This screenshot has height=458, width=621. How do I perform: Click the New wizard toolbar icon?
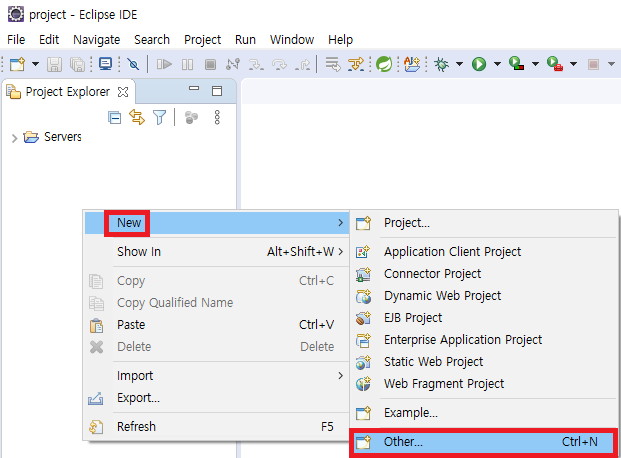(x=17, y=64)
